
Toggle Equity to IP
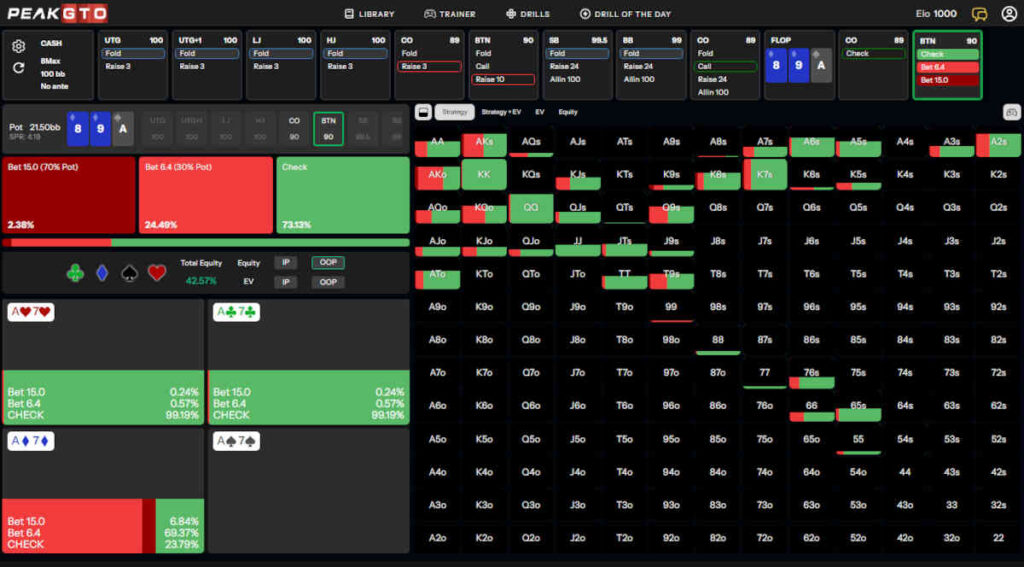tap(286, 263)
